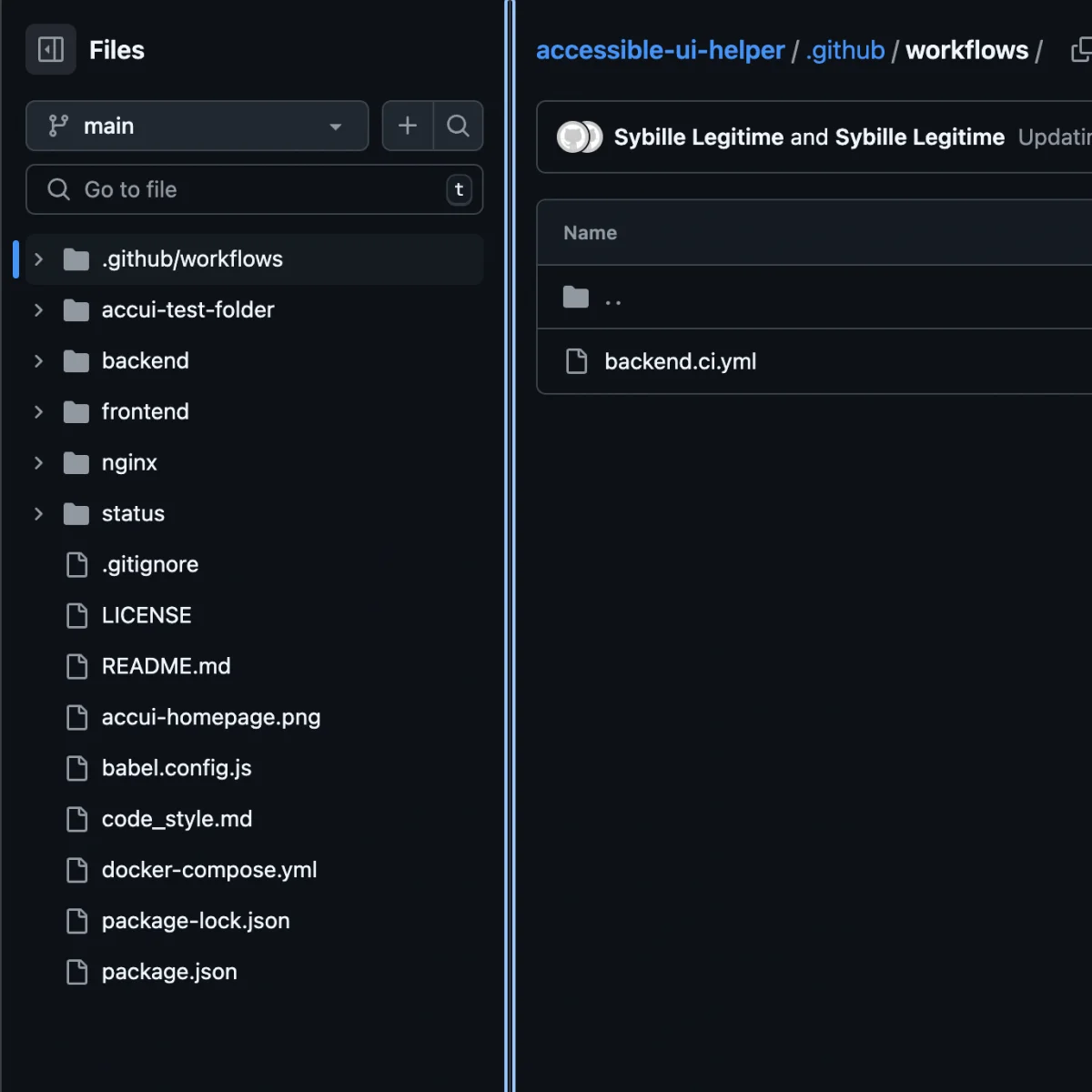Viewport: 1092px width, 1092px height.
Task: Click the accui-test-folder folder icon
Action: coord(76,310)
